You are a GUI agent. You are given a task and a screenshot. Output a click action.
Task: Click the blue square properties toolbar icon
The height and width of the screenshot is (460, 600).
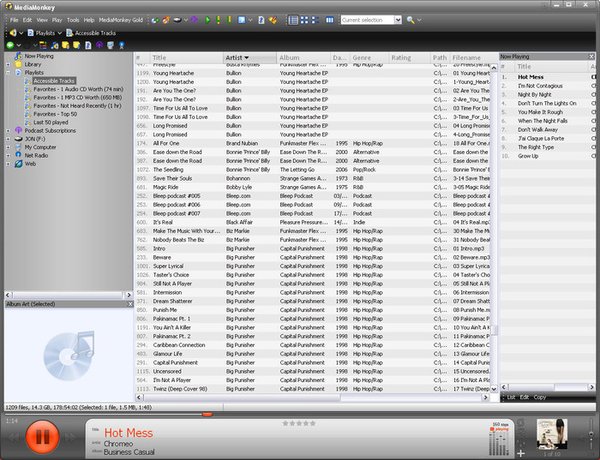(x=241, y=20)
